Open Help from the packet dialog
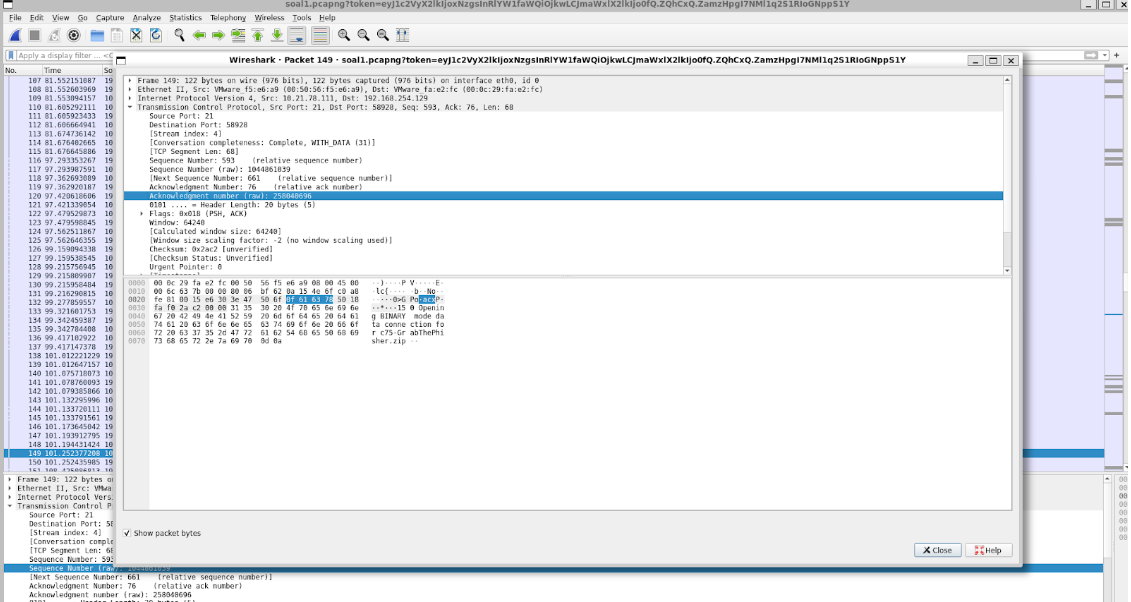Viewport: 1131px width, 602px height. pos(988,550)
